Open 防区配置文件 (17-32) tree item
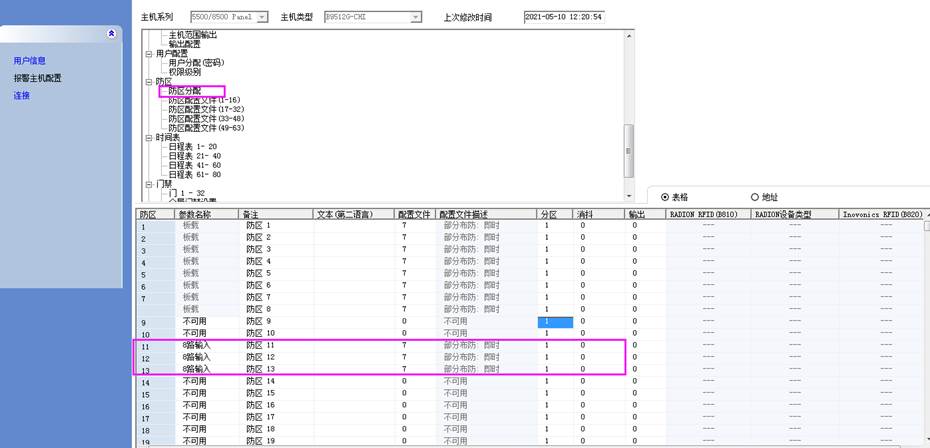Image resolution: width=930 pixels, height=448 pixels. [x=206, y=109]
